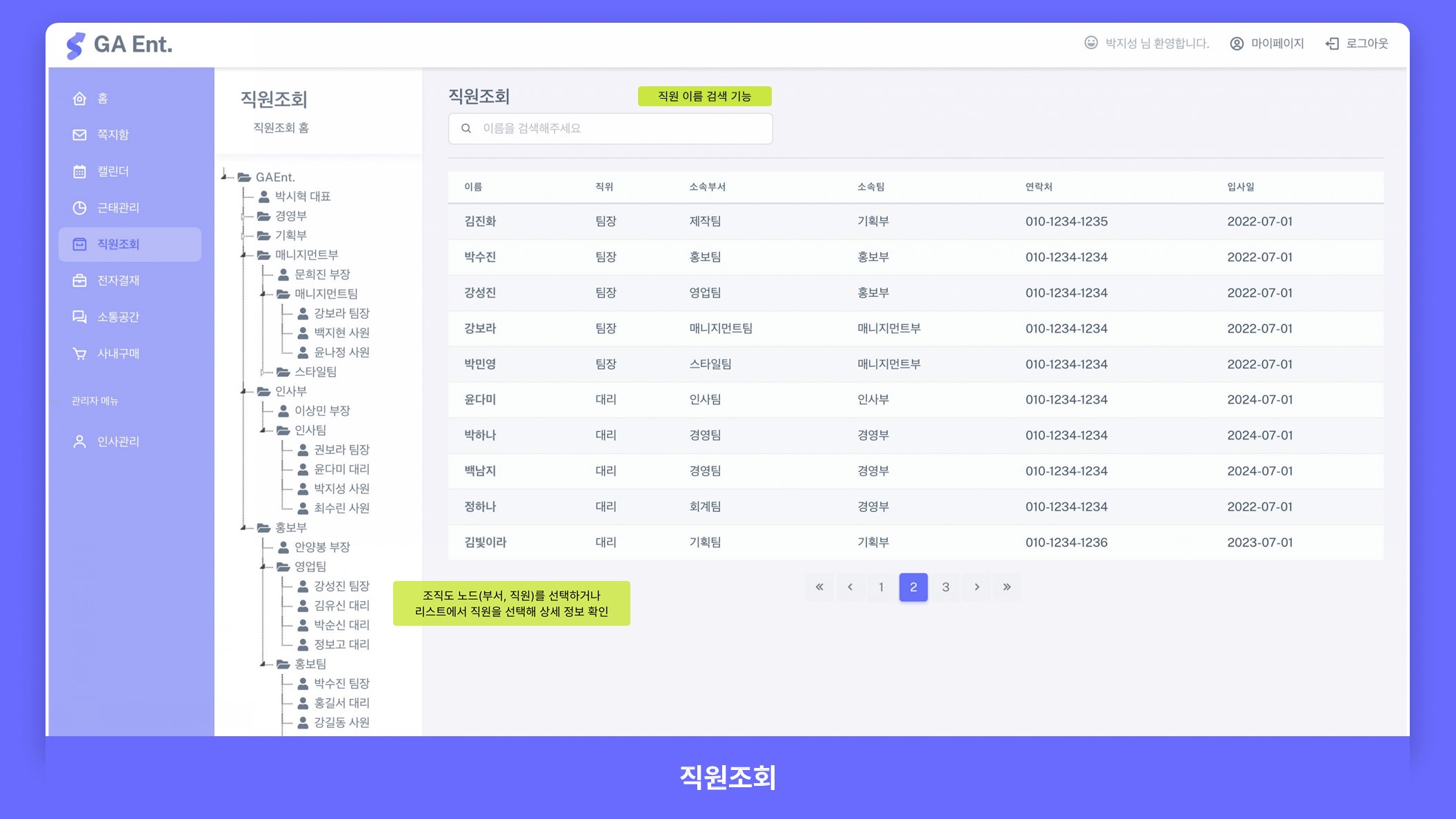This screenshot has height=819, width=1456.
Task: Go to page 3 of employee list
Action: click(946, 587)
